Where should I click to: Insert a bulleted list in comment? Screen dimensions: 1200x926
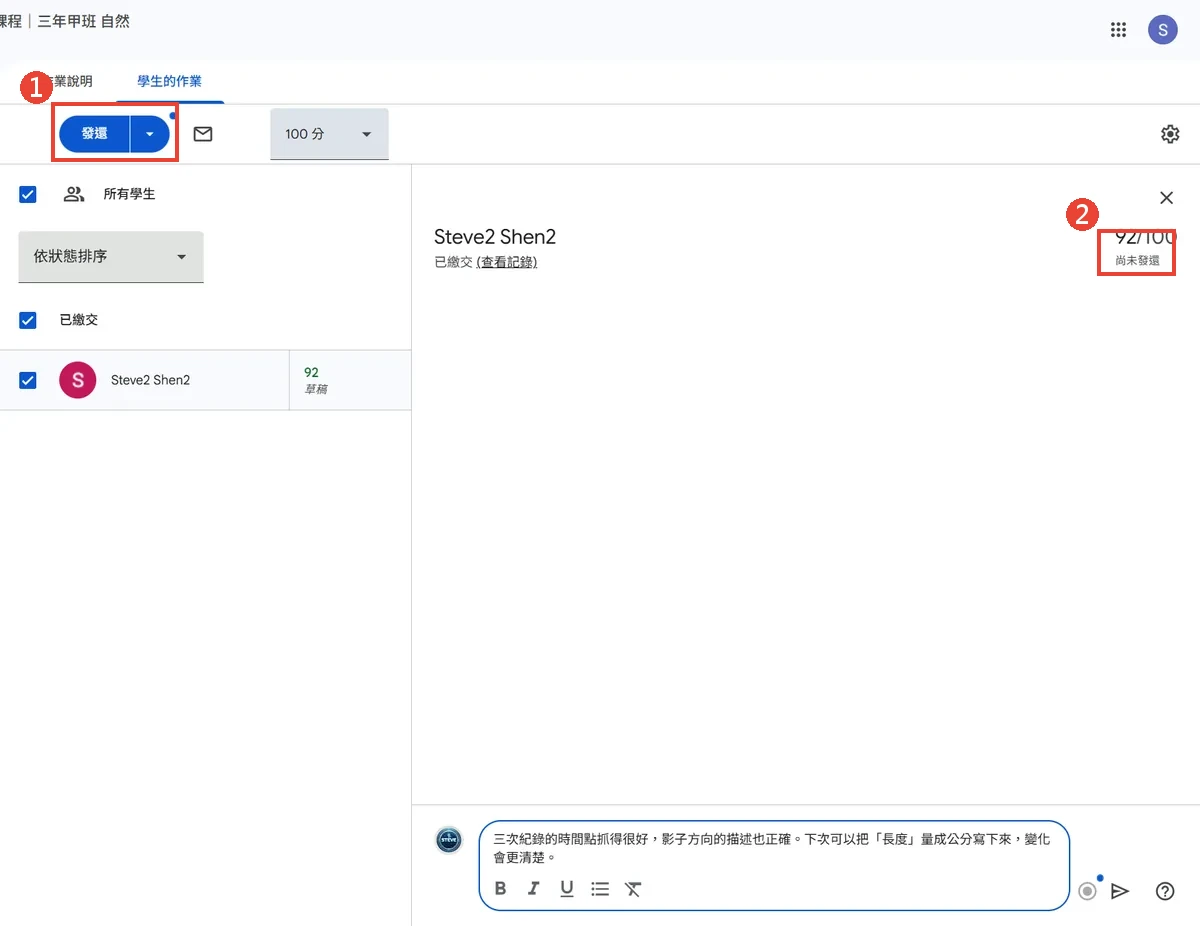coord(600,889)
